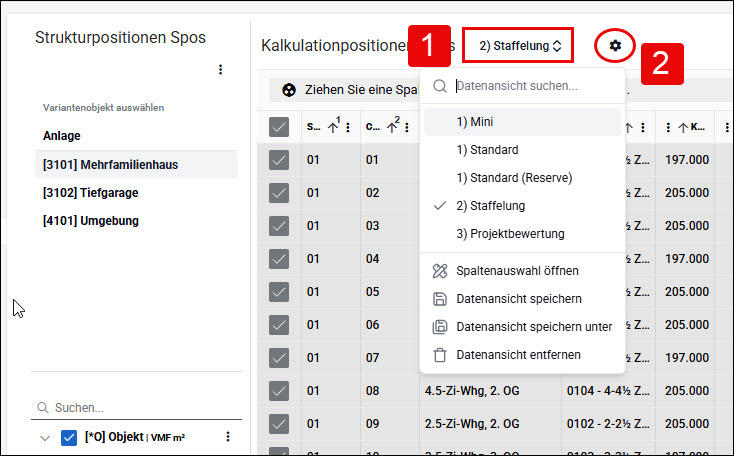The width and height of the screenshot is (734, 456).
Task: Toggle the checkbox of row 01 05
Action: [279, 292]
